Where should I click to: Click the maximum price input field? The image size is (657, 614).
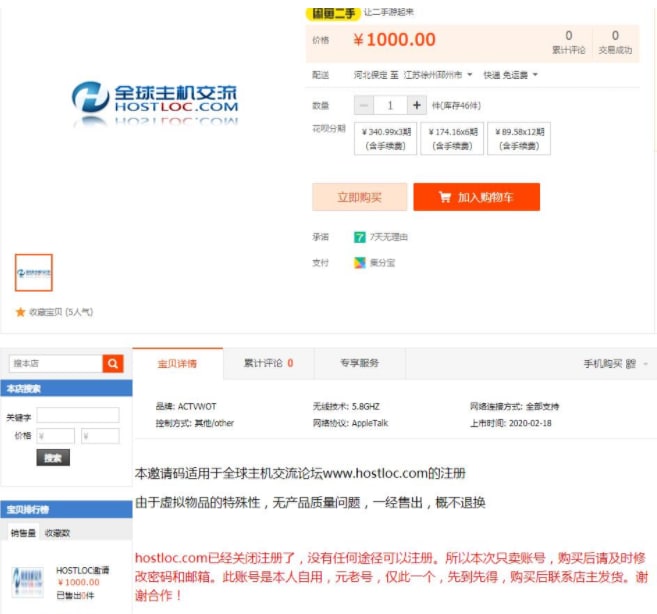click(100, 436)
